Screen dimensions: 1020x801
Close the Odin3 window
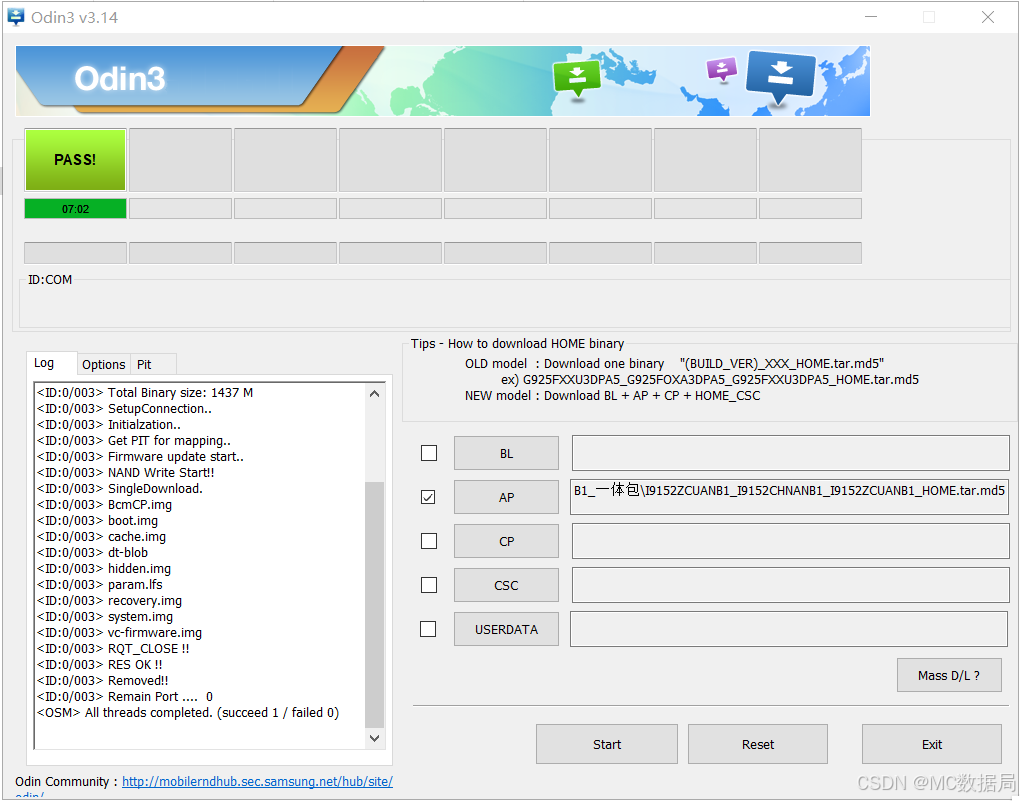(987, 17)
